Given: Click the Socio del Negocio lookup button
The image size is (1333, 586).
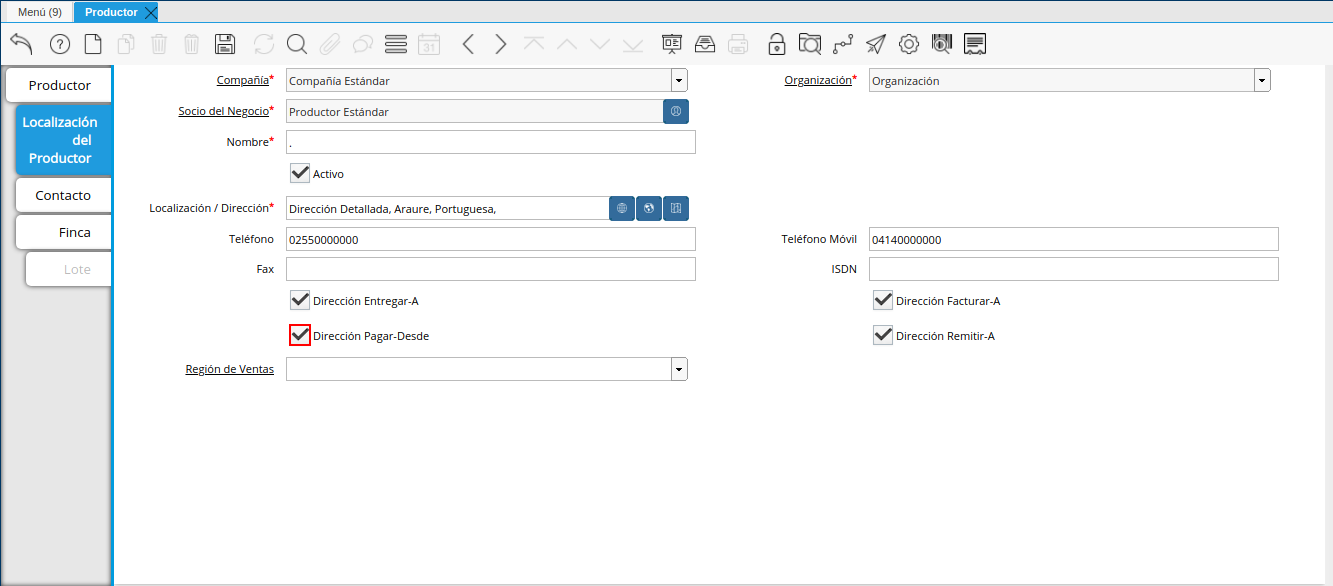Looking at the screenshot, I should pos(676,112).
